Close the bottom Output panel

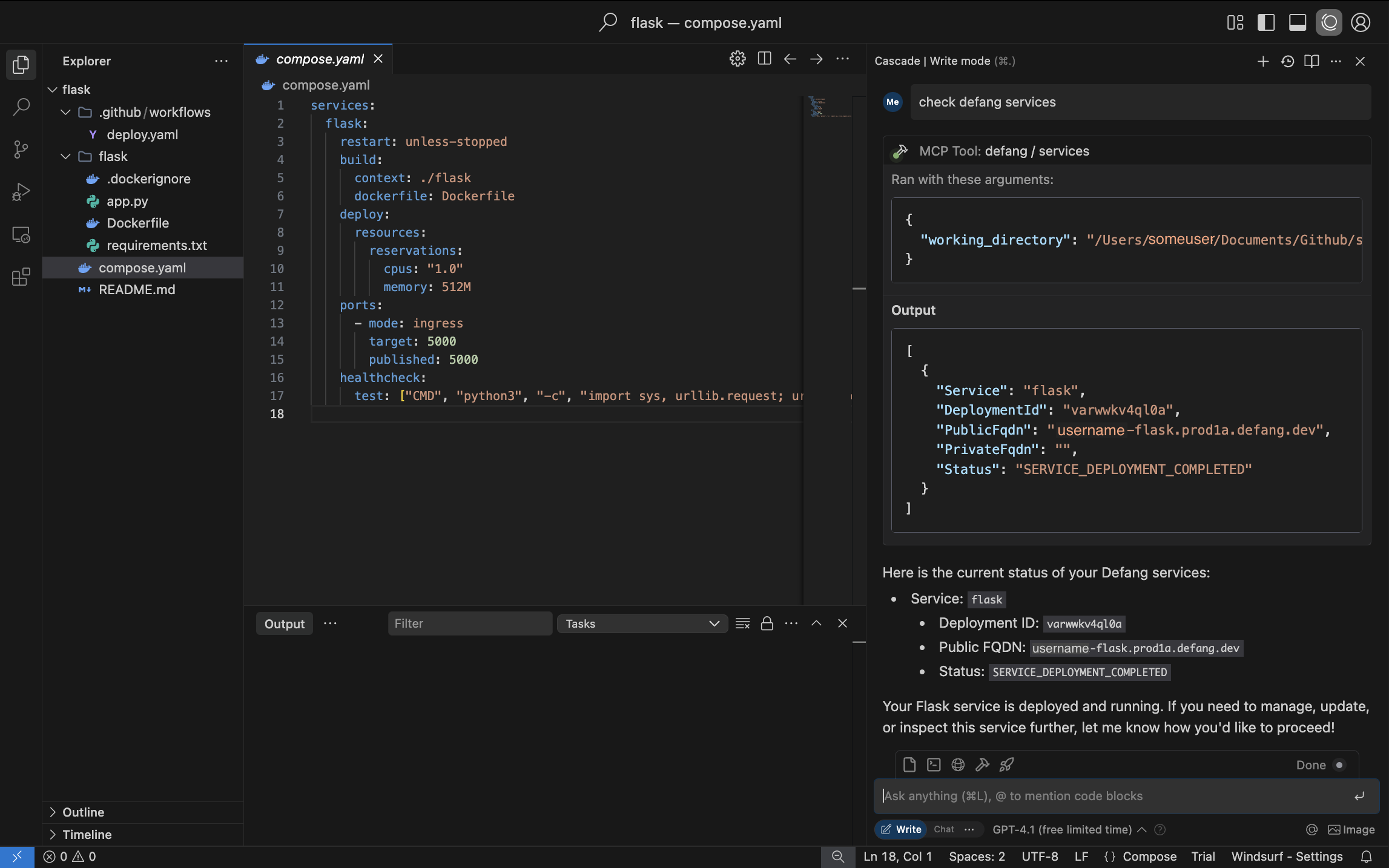pos(842,623)
